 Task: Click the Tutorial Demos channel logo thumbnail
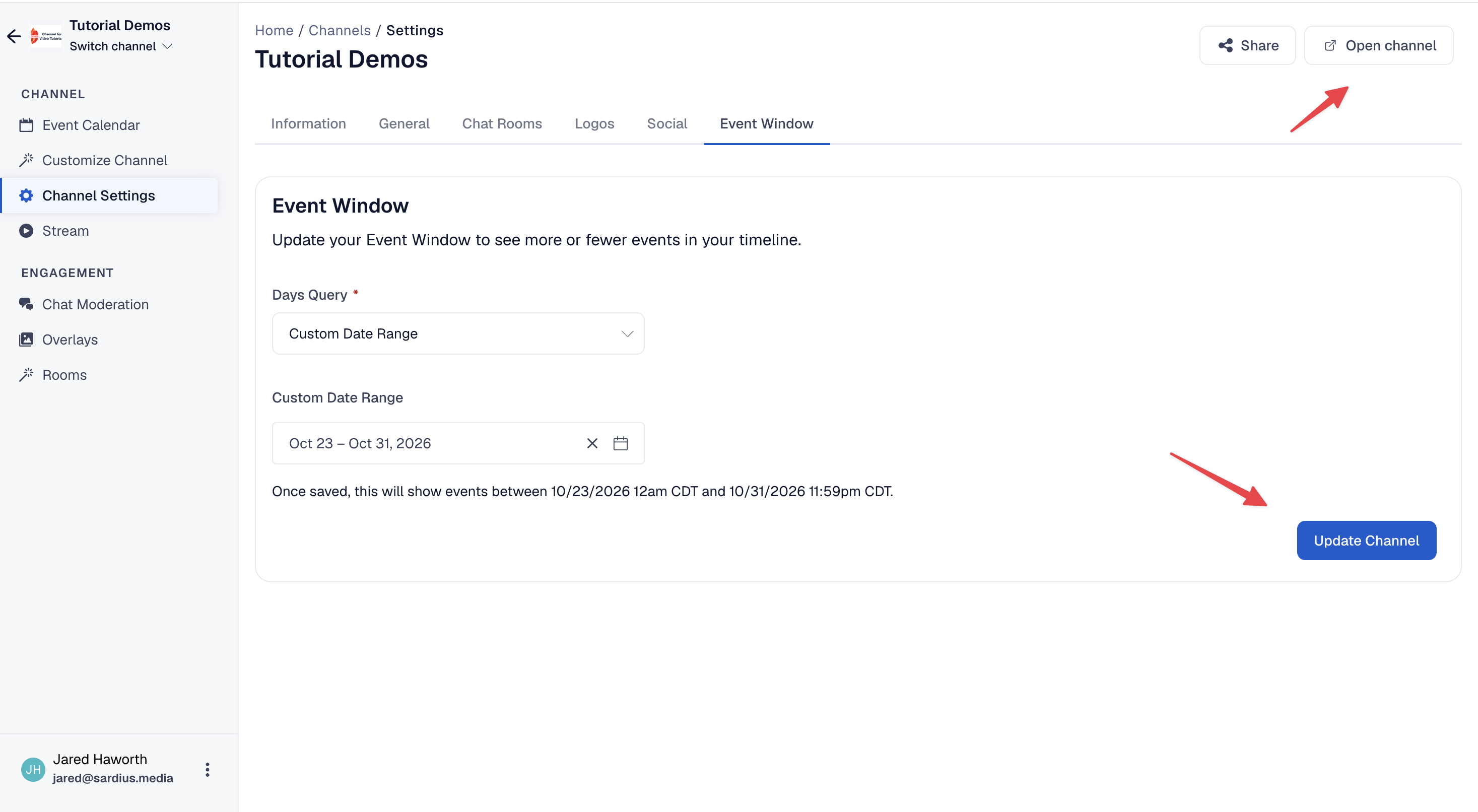pyautogui.click(x=46, y=36)
